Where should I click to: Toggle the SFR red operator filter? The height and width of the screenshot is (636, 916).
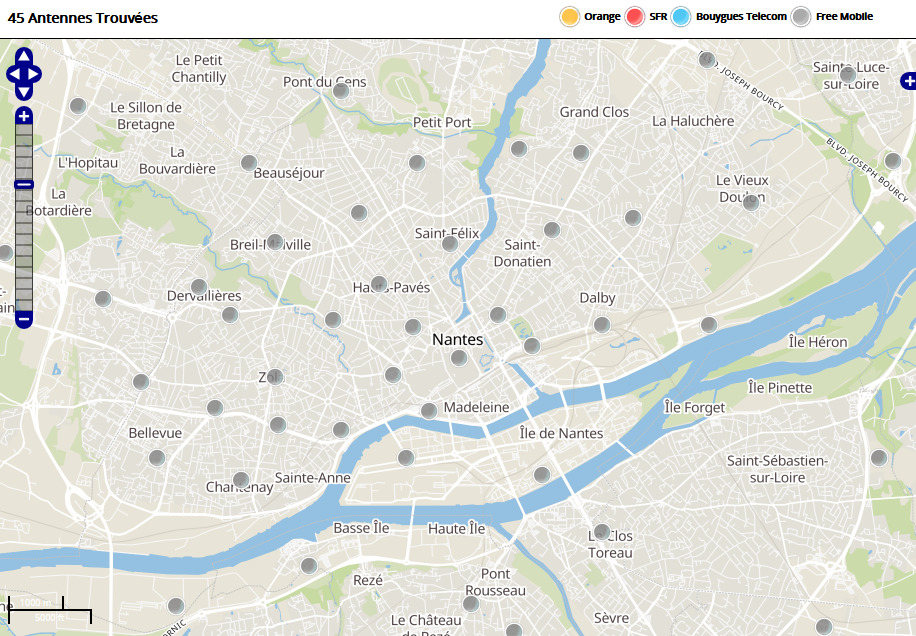[635, 17]
